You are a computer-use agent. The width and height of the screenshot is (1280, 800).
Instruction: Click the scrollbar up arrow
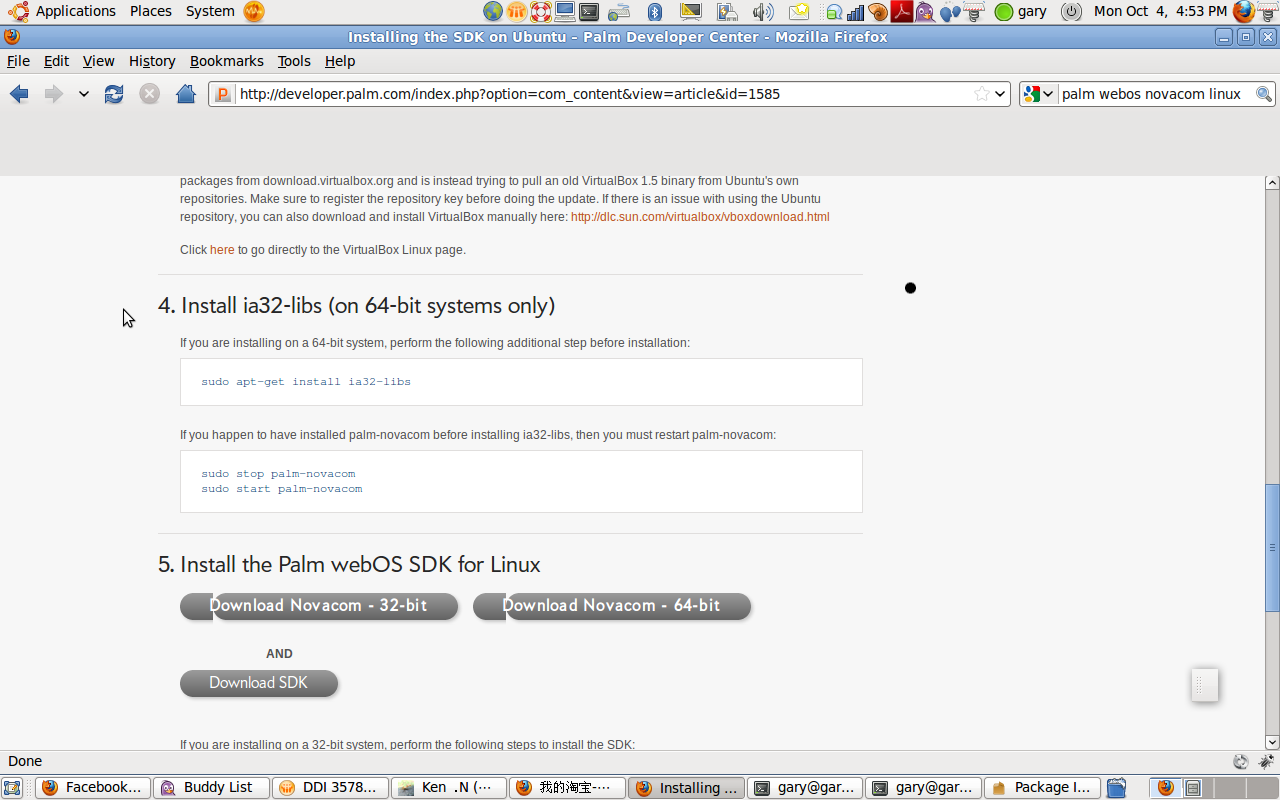(x=1272, y=183)
